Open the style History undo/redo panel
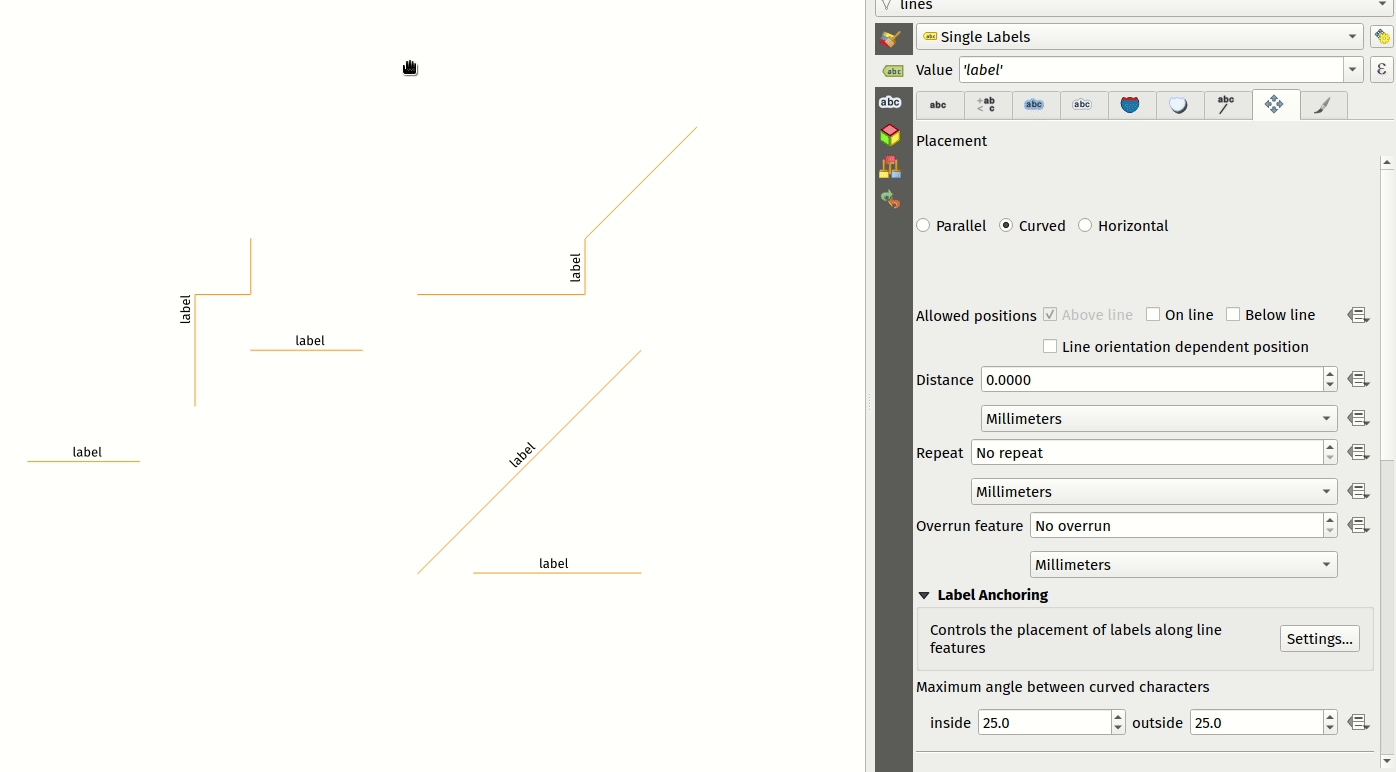Screen dimensions: 1396x772 pos(890,199)
